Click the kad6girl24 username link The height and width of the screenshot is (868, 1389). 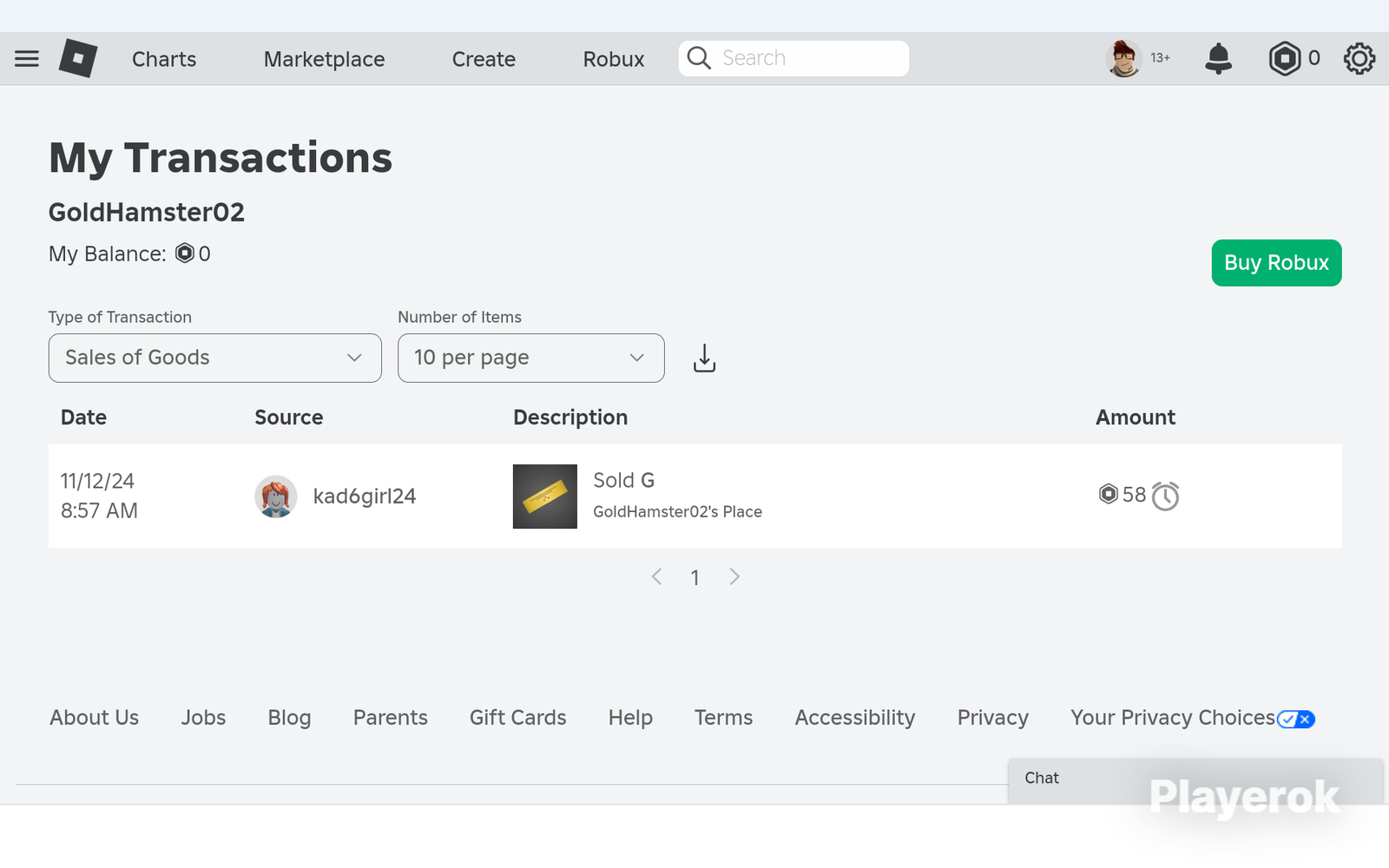tap(365, 496)
